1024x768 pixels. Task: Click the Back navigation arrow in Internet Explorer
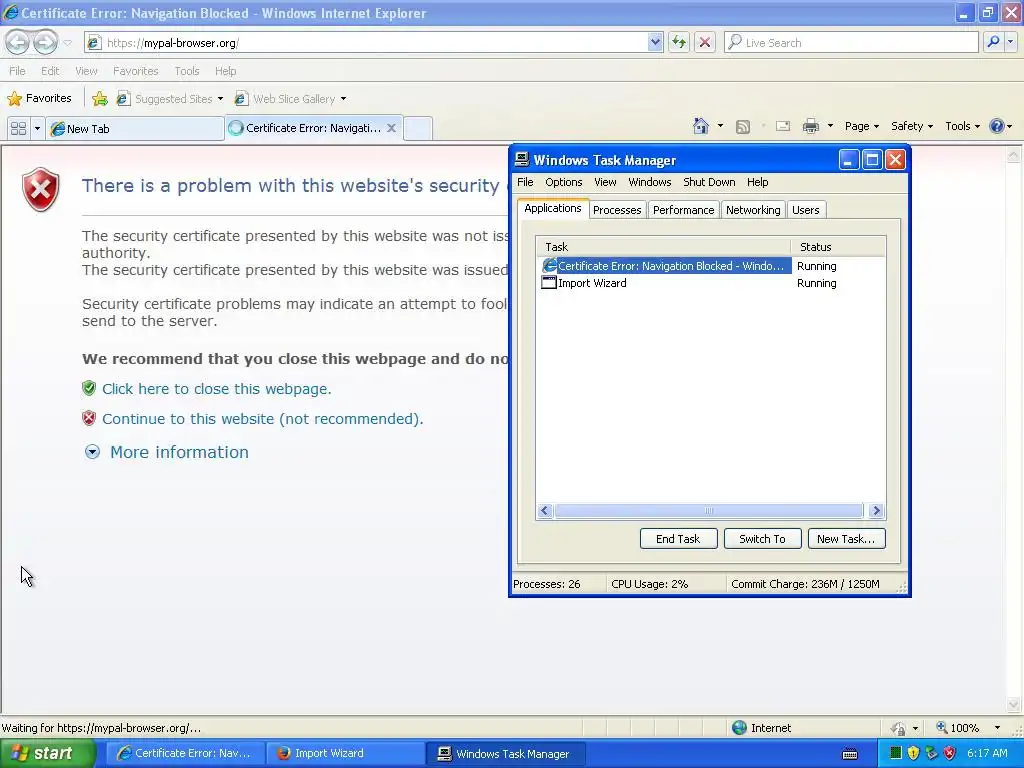pos(18,42)
